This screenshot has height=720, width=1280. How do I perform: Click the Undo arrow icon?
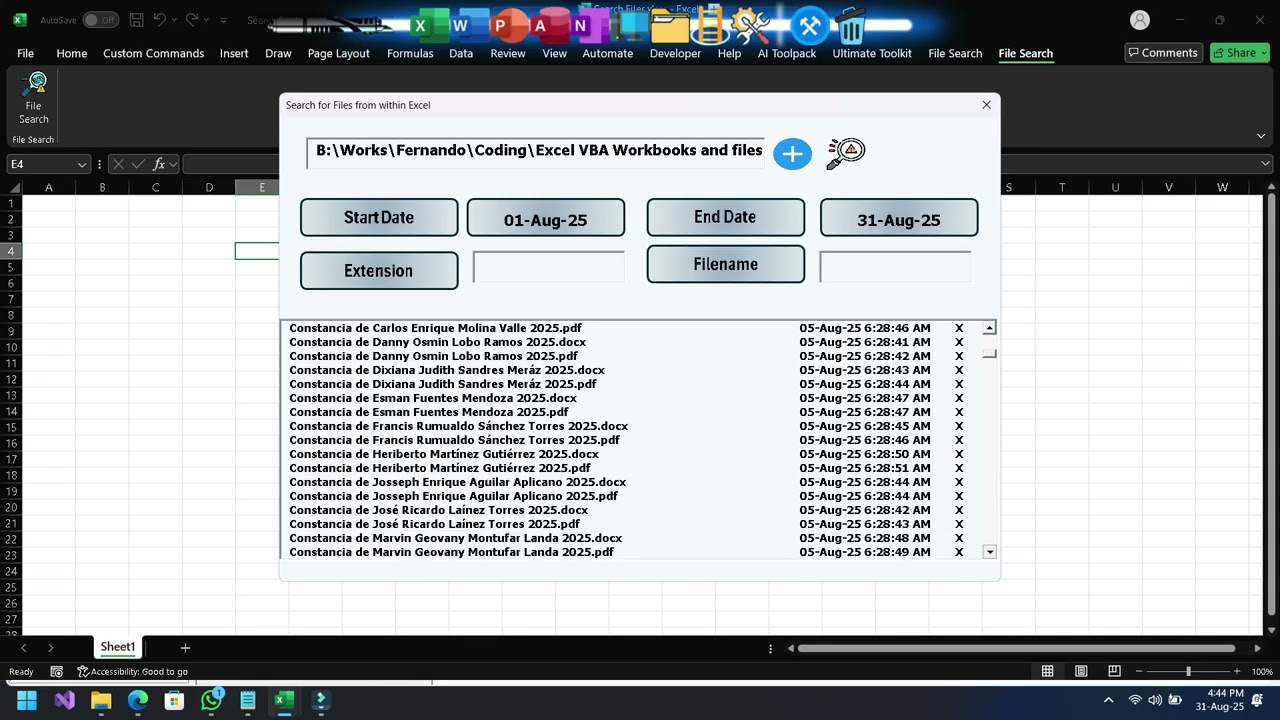tap(159, 20)
